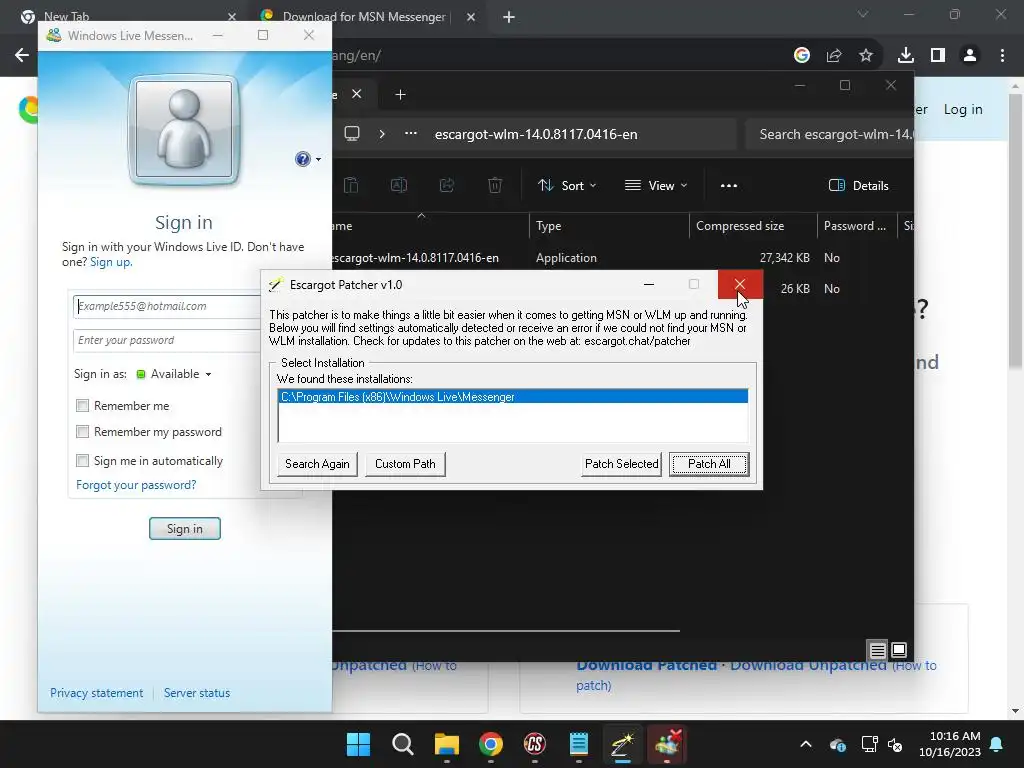Click the Escargot Patcher wand taskbar icon
1024x768 pixels.
tap(622, 744)
